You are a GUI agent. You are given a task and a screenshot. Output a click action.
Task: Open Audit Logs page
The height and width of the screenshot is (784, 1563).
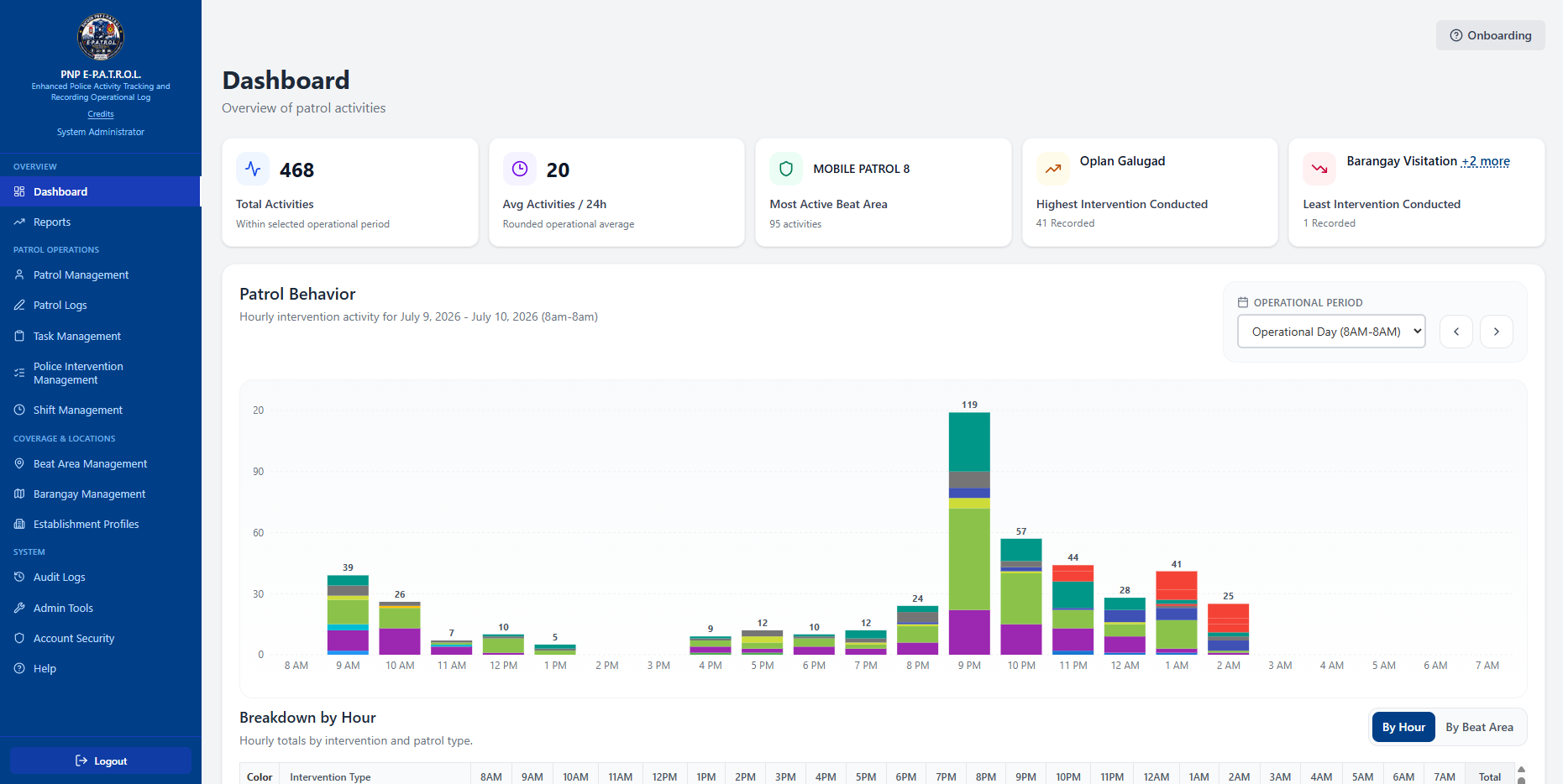point(101,577)
